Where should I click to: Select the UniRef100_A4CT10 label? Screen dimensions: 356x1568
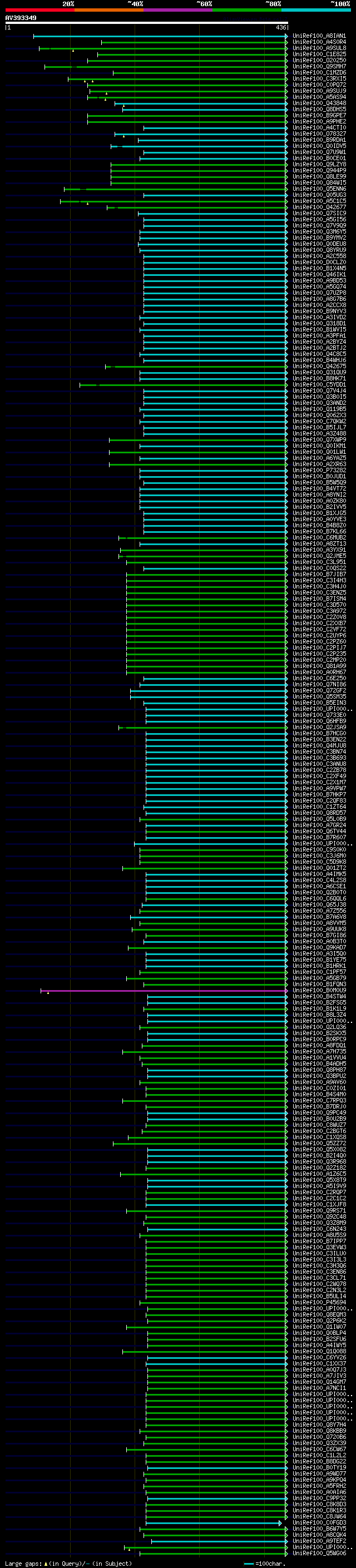coord(319,128)
